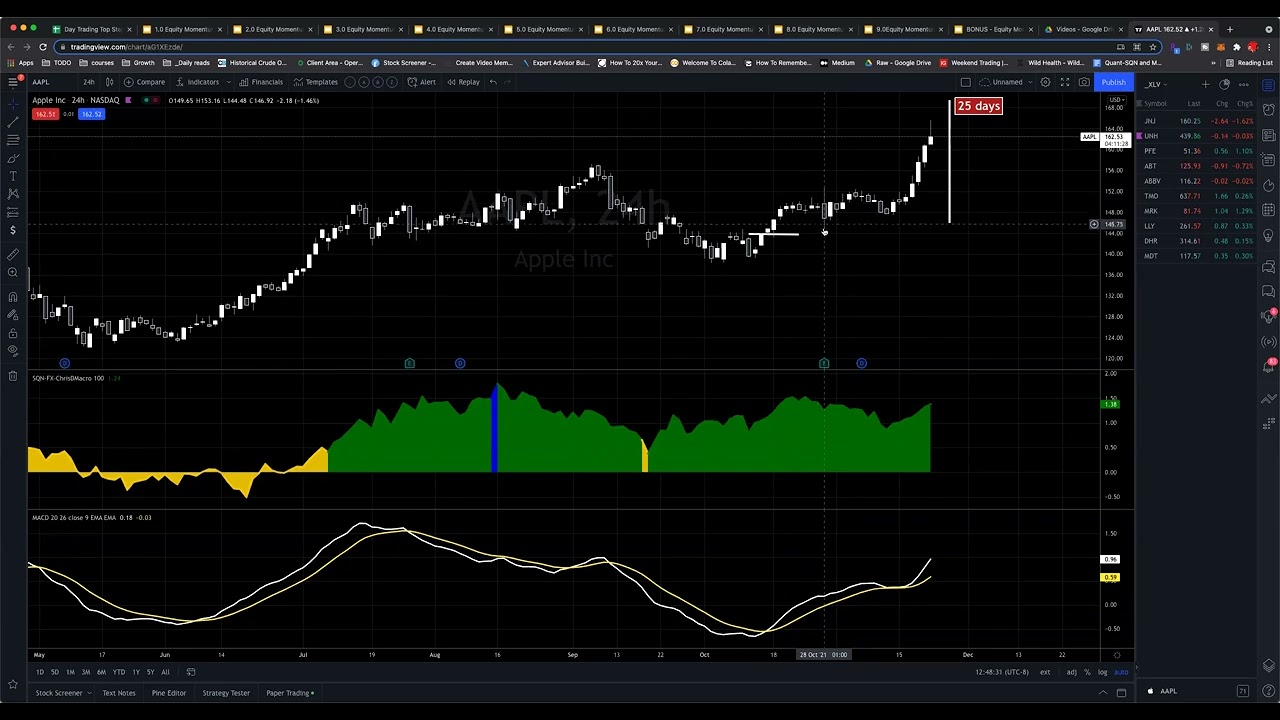Add a symbol to the watchlist
The image size is (1280, 720).
[x=1206, y=85]
